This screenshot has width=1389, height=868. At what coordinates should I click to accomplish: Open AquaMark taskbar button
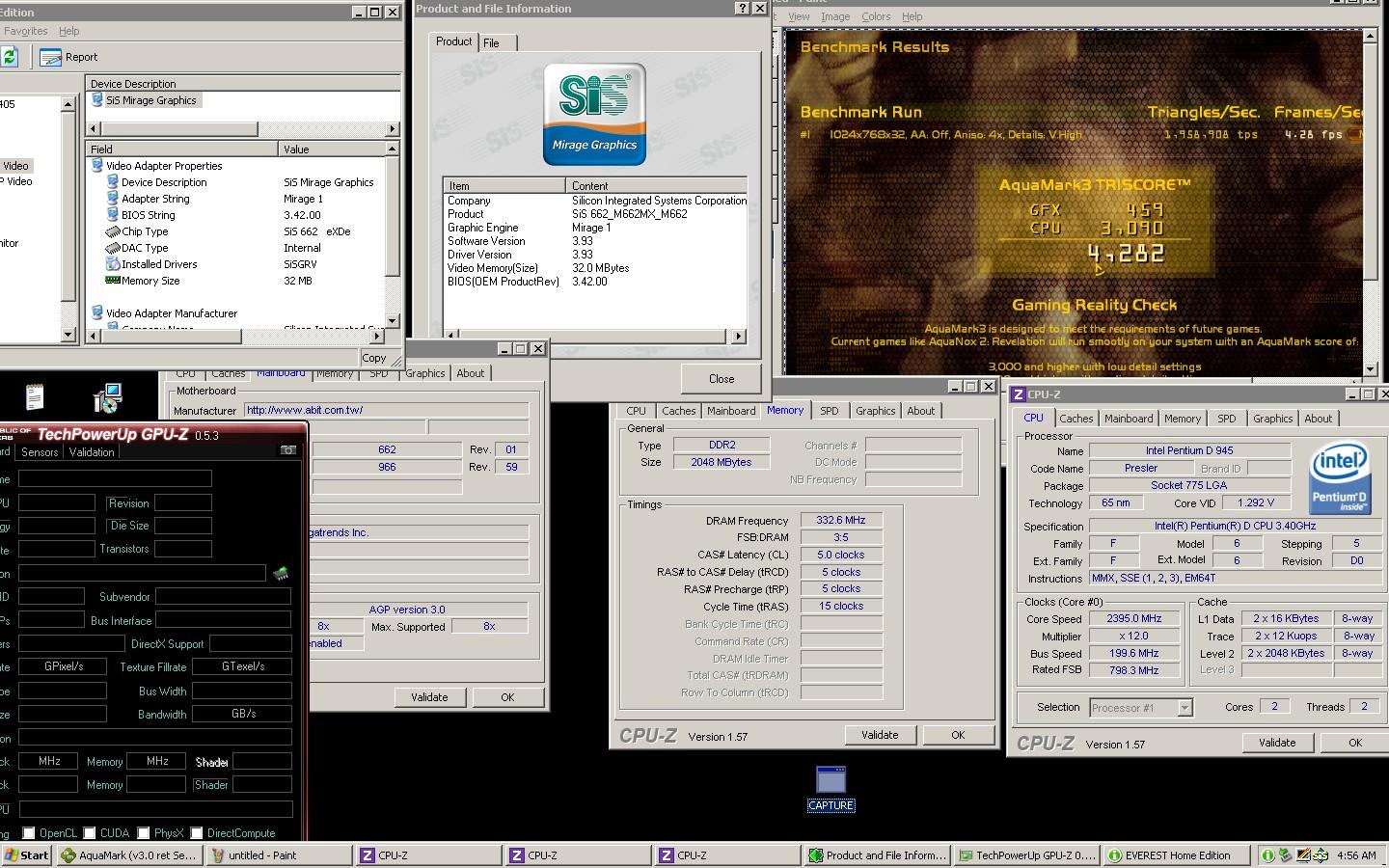128,855
